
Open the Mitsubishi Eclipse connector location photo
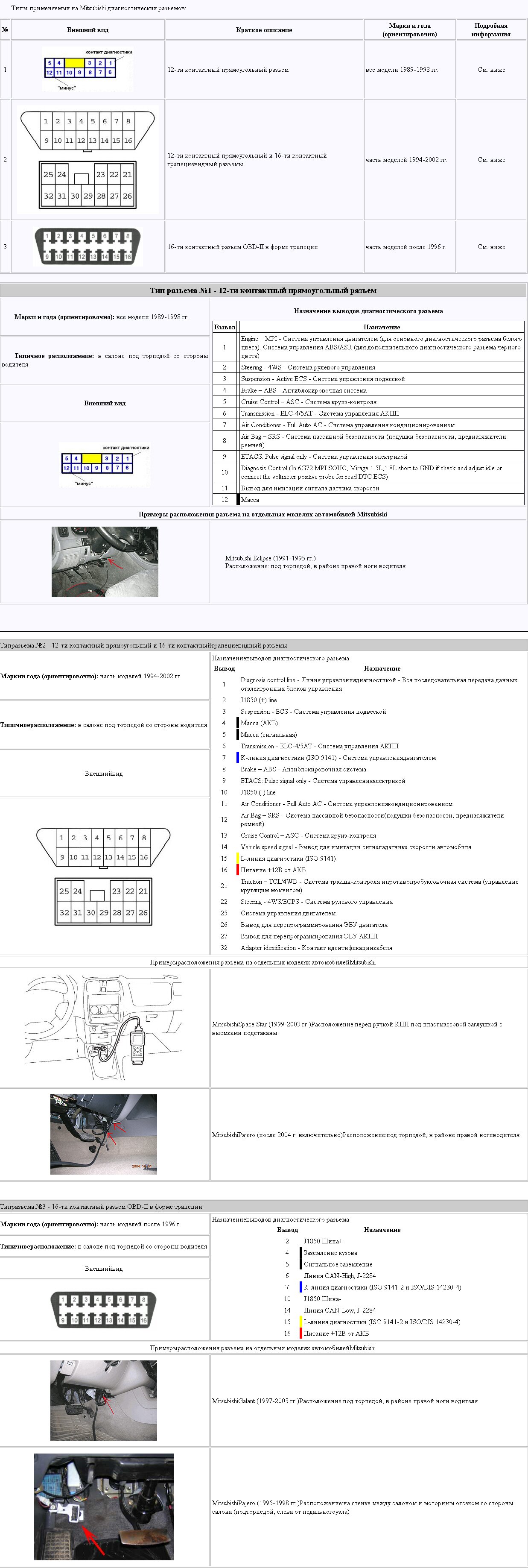105,561
